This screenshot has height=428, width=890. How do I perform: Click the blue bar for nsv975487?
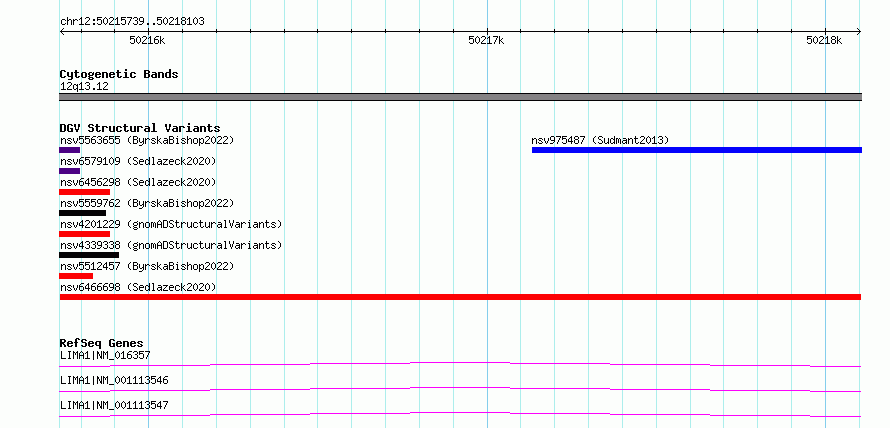click(697, 150)
